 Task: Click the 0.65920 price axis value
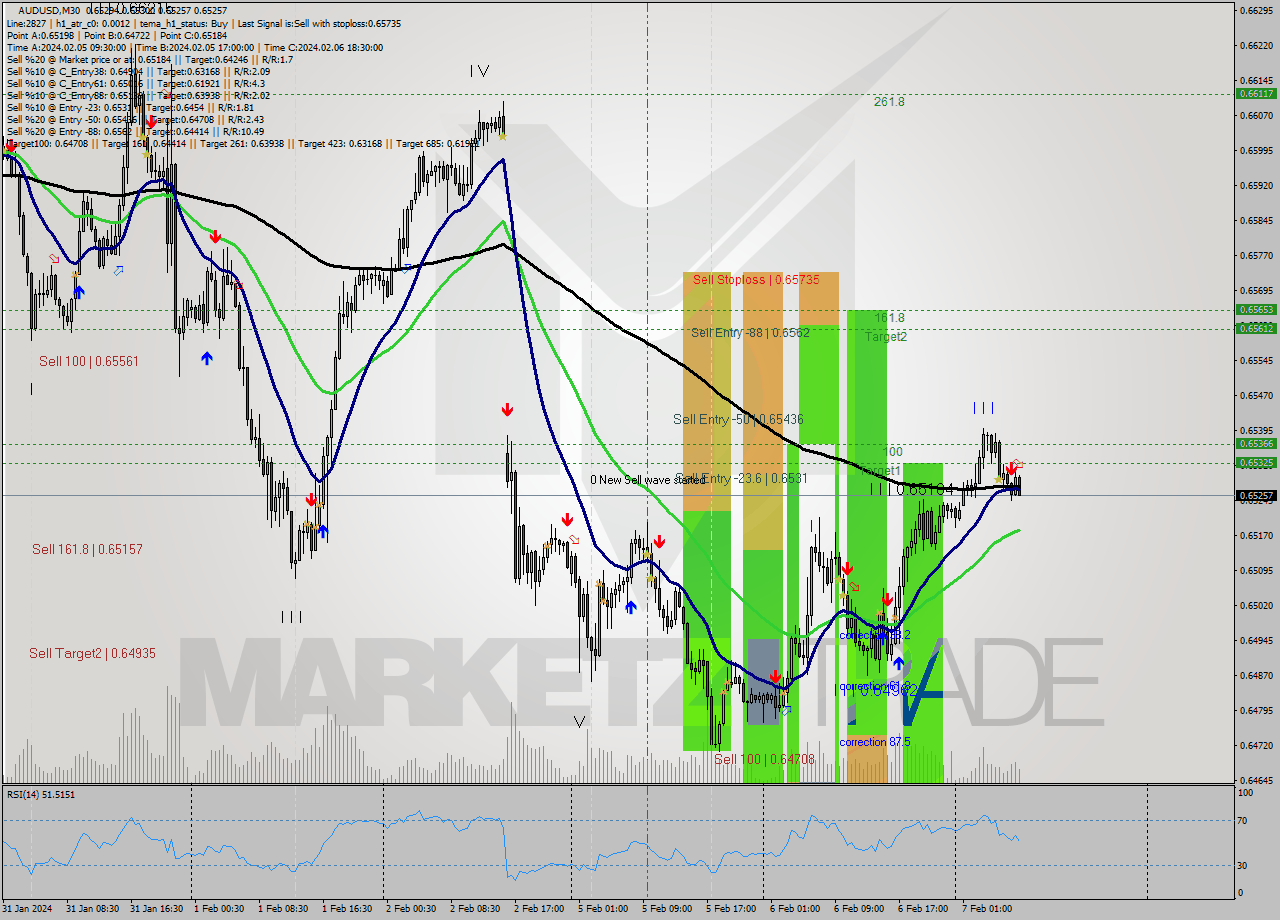pos(1256,185)
